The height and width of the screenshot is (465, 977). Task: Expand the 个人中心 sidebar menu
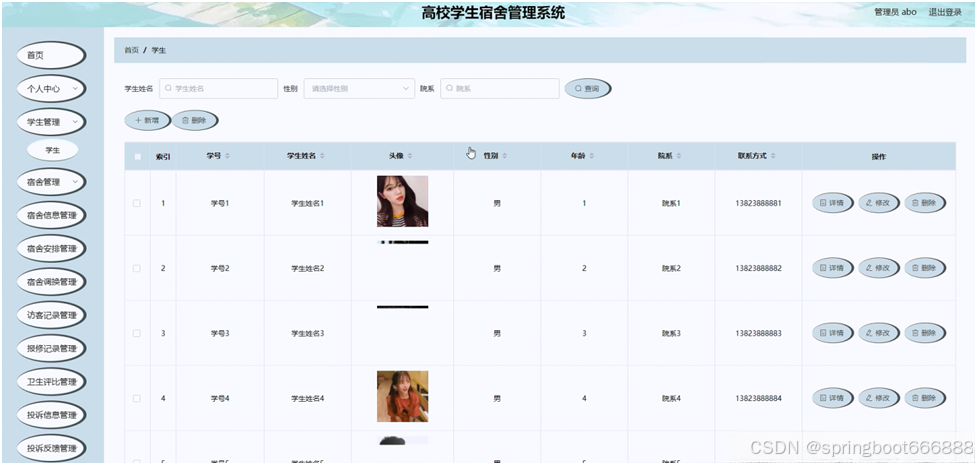click(51, 89)
